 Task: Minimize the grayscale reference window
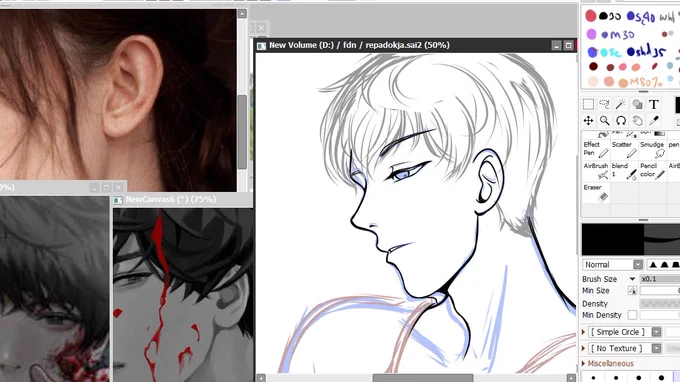tap(94, 187)
